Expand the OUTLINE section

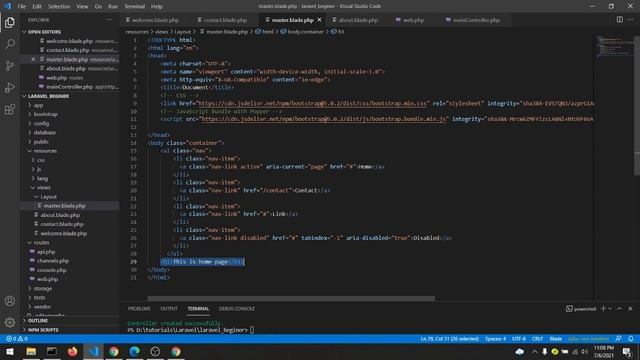tap(38, 321)
